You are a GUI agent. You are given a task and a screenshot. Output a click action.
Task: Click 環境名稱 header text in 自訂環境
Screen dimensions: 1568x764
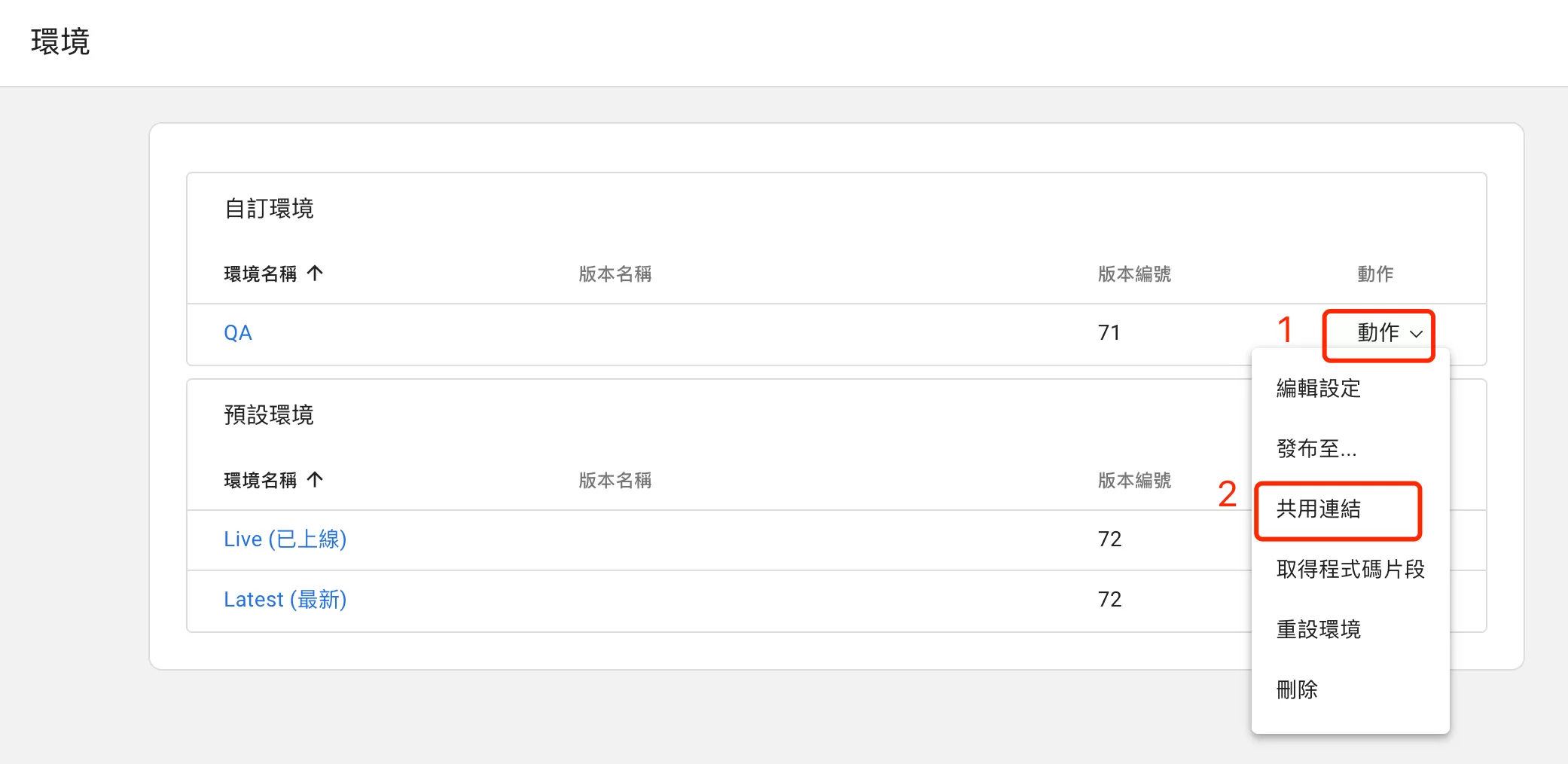[x=261, y=274]
